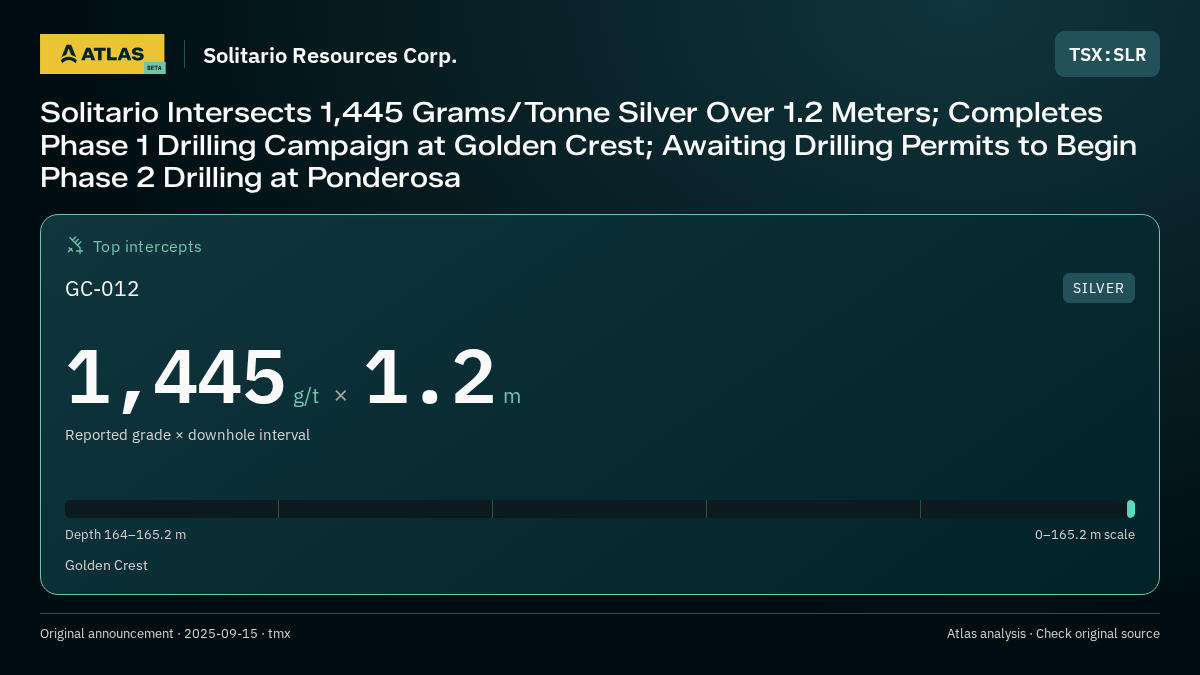
Task: Open the announcement headline text
Action: click(x=588, y=145)
